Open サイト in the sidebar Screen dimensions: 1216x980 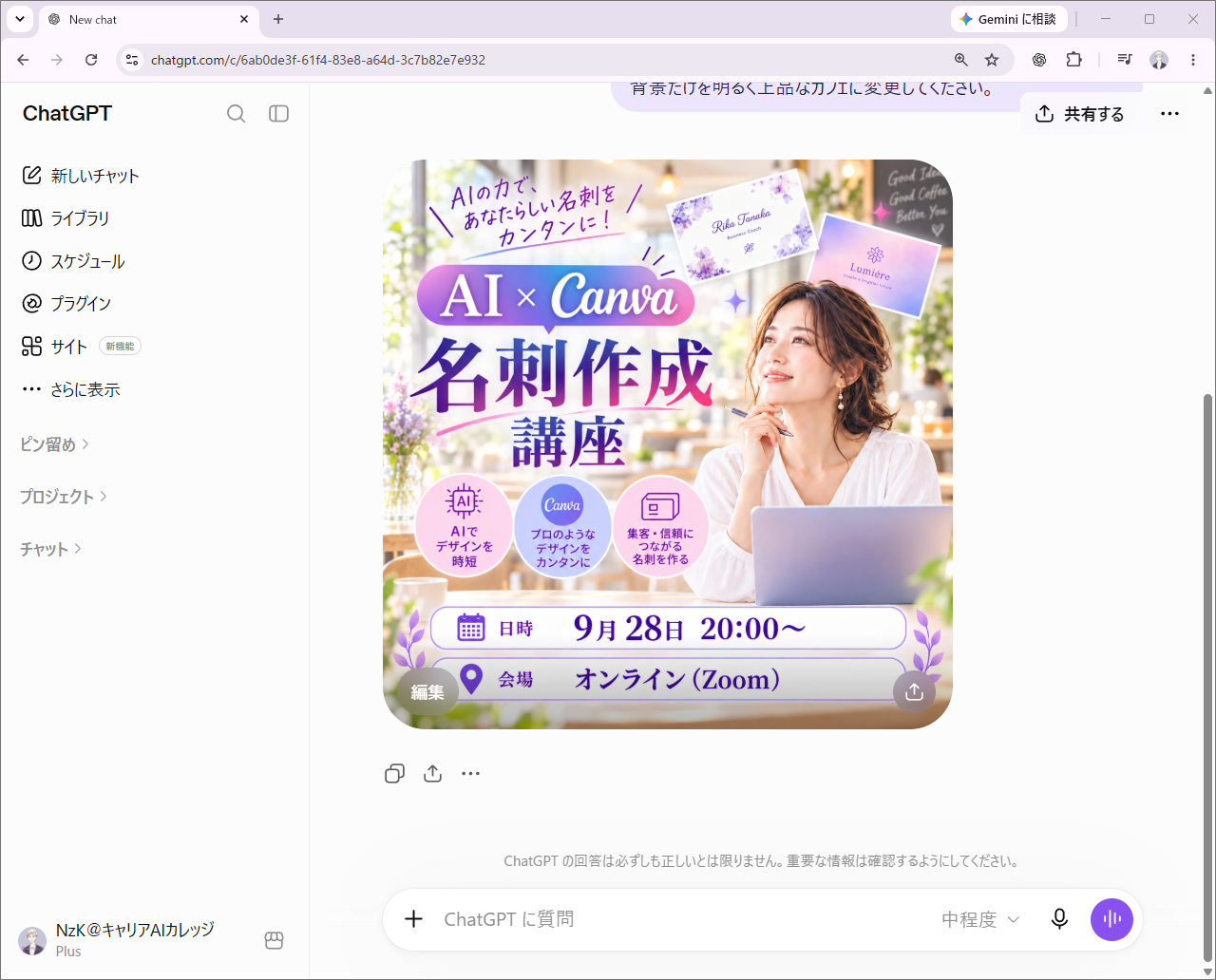click(55, 347)
